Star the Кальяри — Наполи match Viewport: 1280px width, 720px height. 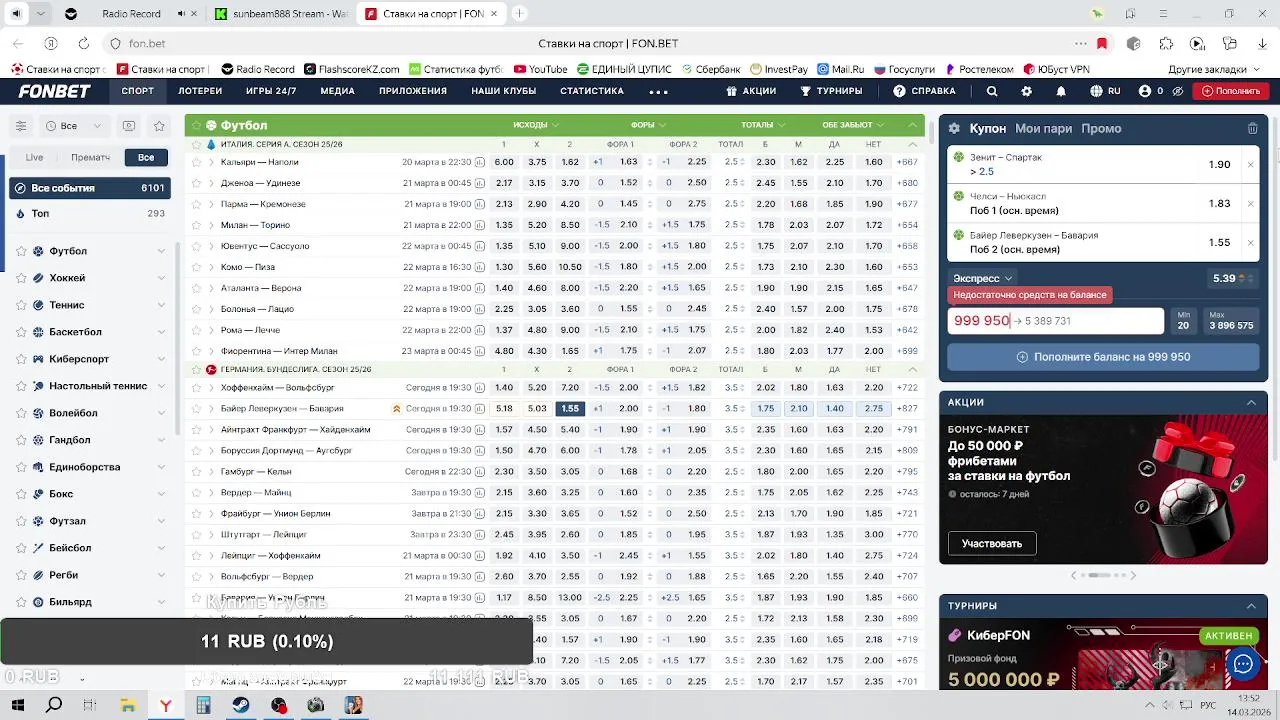[x=197, y=162]
